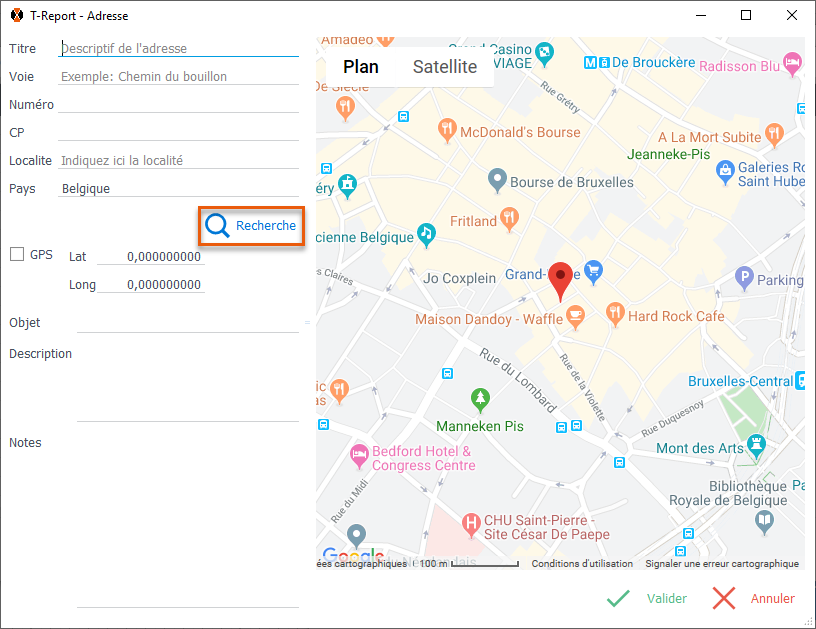
Task: Click the Lat coordinate field
Action: [x=150, y=257]
